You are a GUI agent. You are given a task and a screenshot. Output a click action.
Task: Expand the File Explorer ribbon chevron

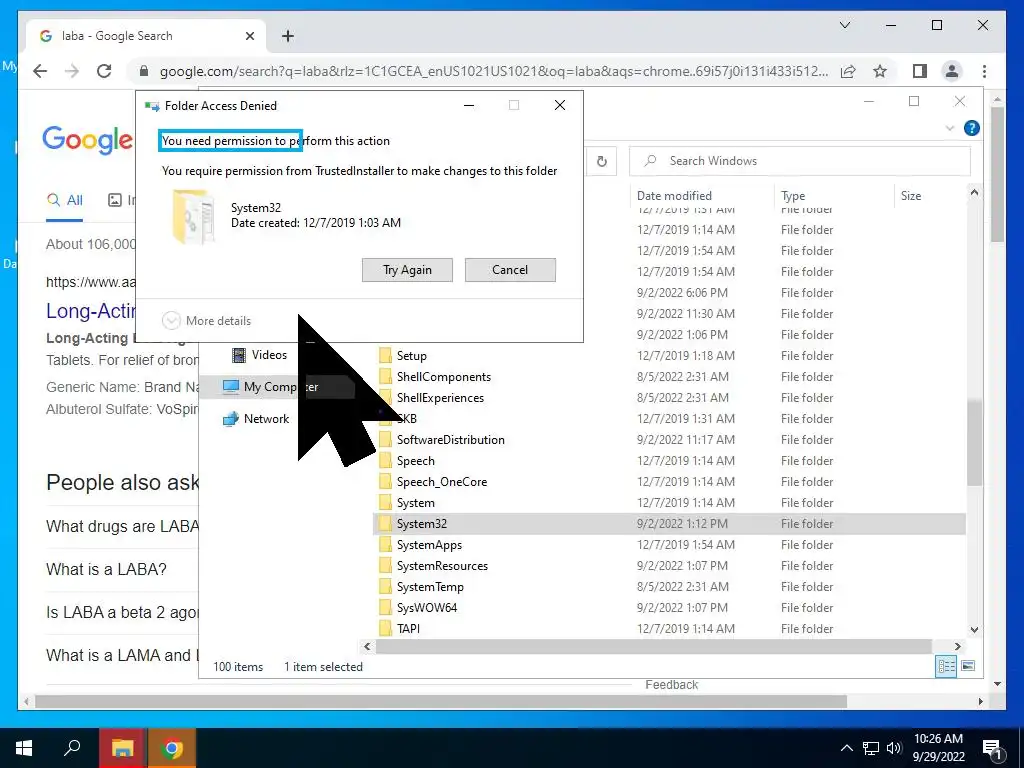pos(950,128)
